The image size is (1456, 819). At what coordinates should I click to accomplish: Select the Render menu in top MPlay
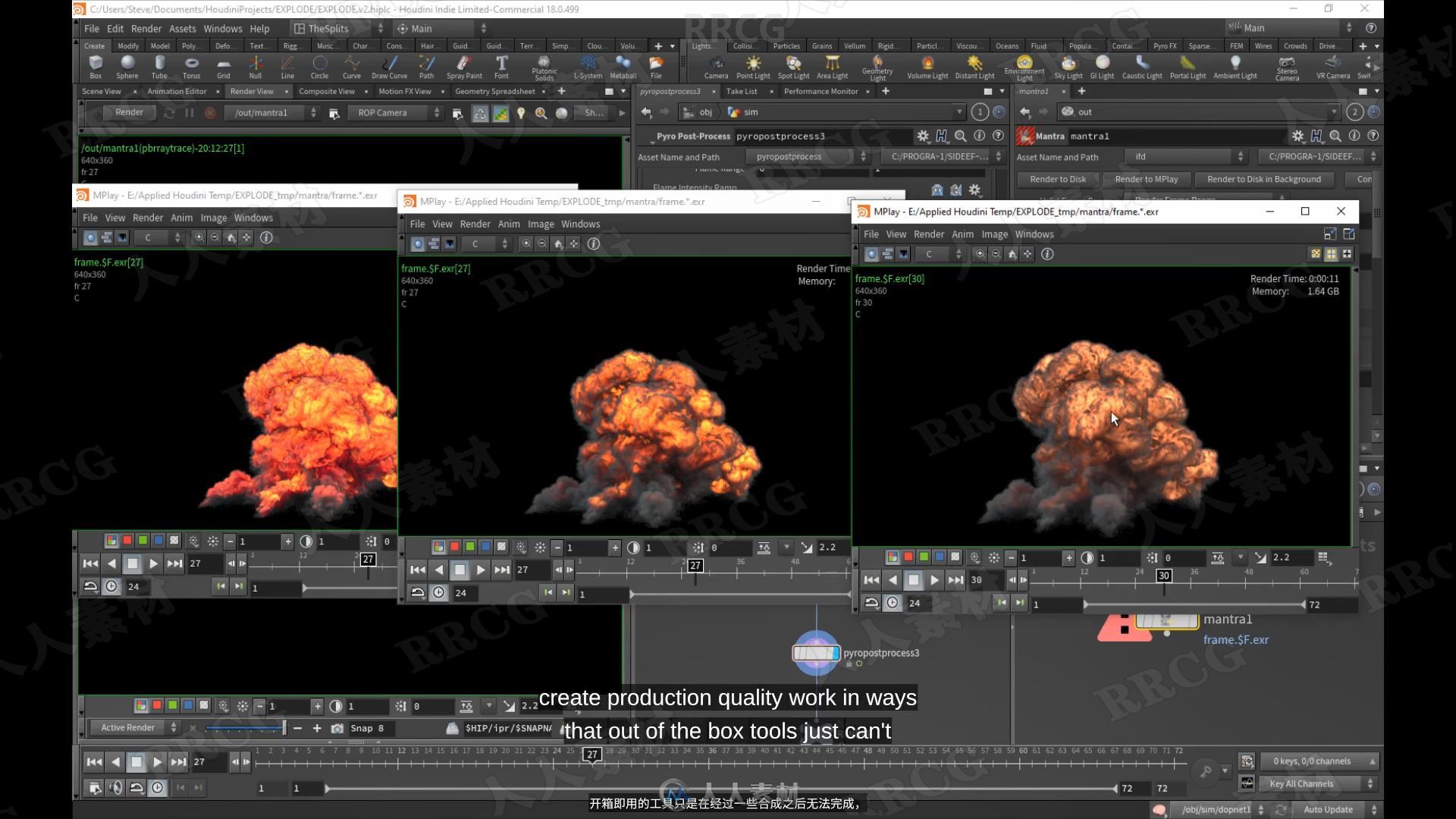[x=928, y=233]
